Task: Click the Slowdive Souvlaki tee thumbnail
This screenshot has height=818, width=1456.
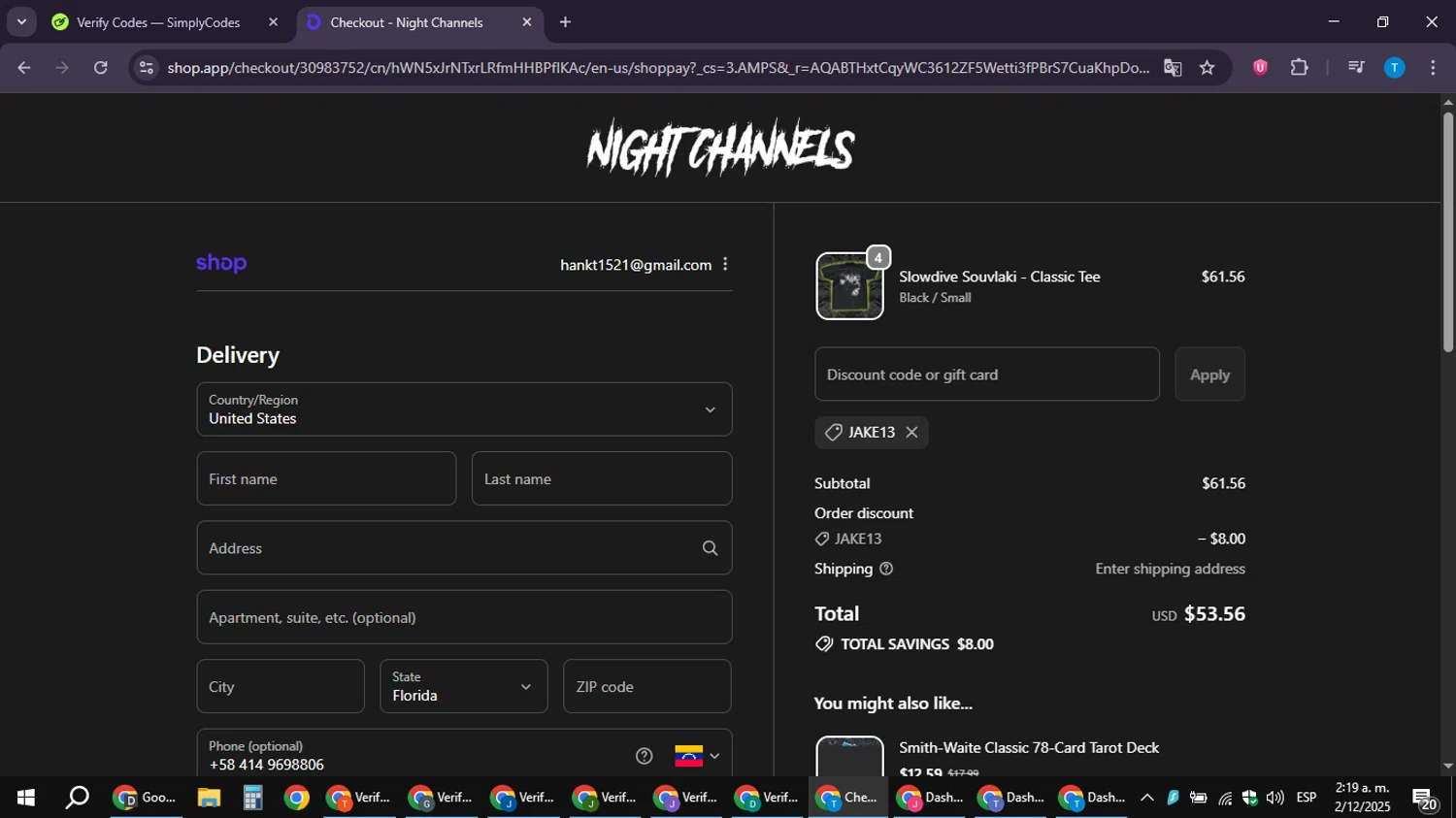Action: pos(849,286)
